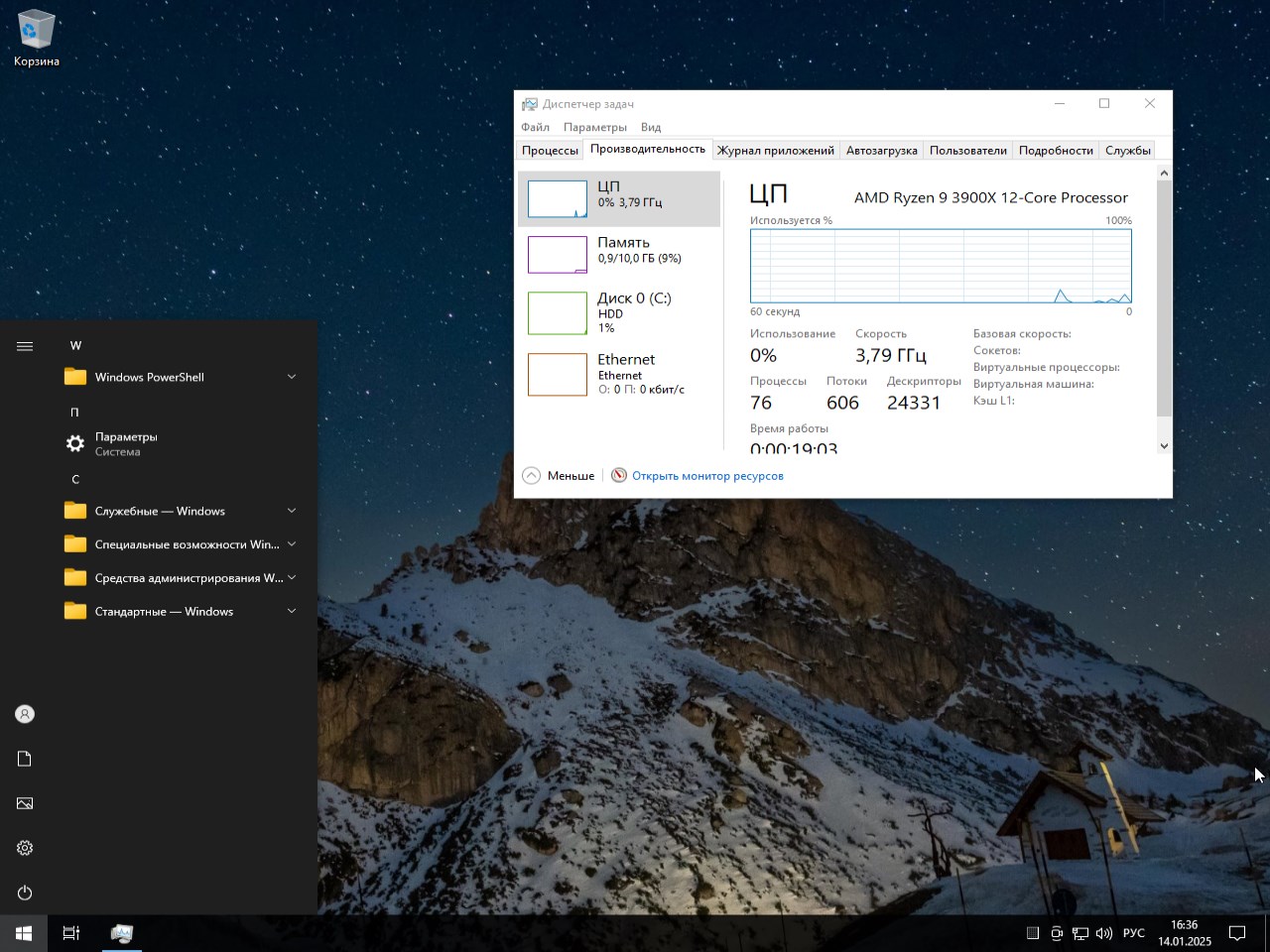Open the Documents icon in Start sidebar

[25, 759]
